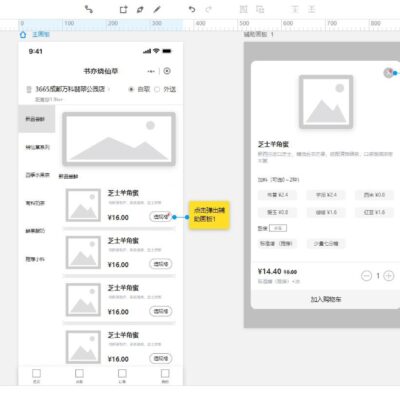This screenshot has width=400, height=400.
Task: Click the blue connector dot on the 选规格 button
Action: click(x=174, y=217)
